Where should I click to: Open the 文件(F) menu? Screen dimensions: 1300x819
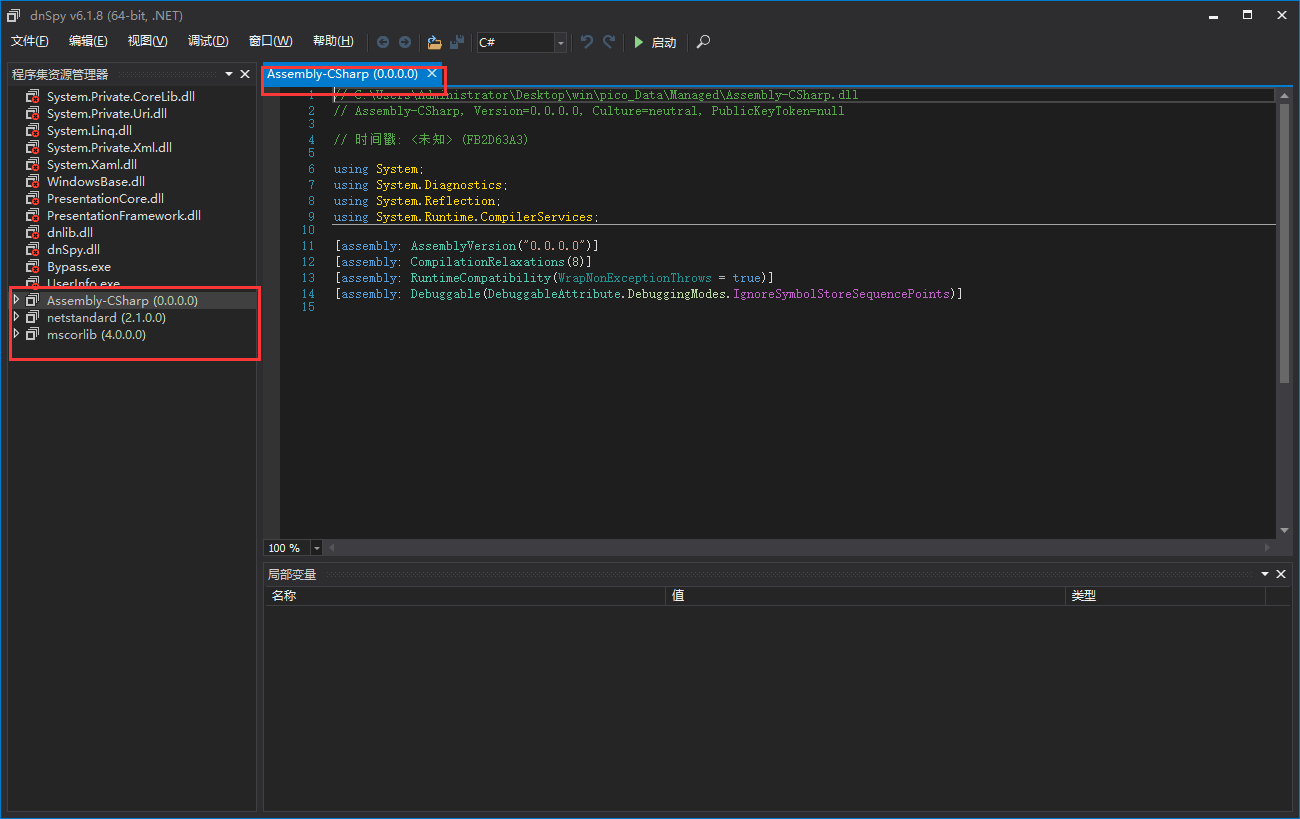(30, 41)
